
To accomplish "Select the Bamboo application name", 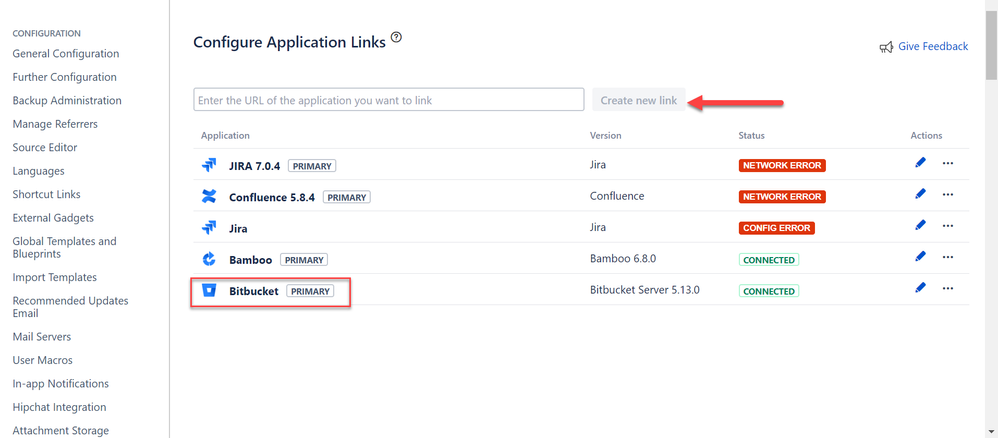I will 251,260.
